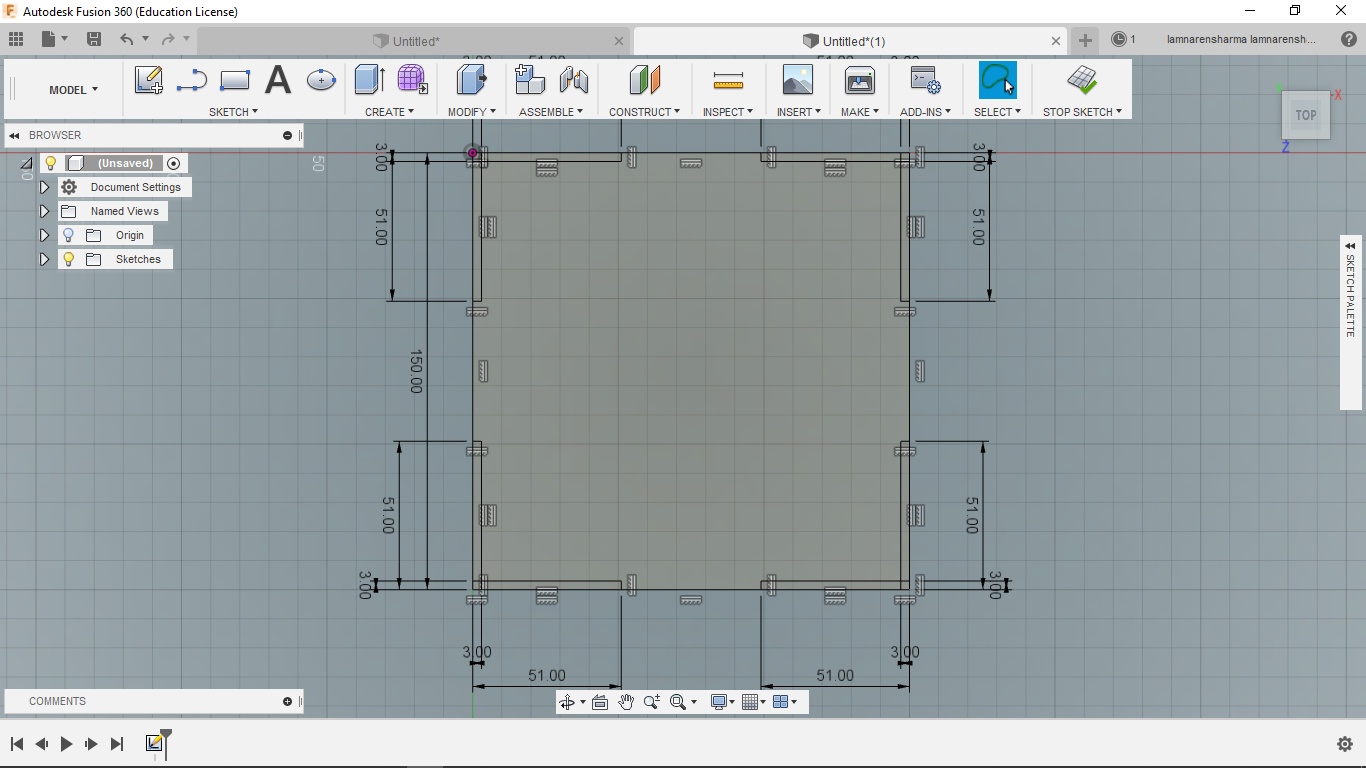This screenshot has width=1366, height=768.
Task: Toggle the Sketches folder visibility bulb
Action: coord(69,259)
